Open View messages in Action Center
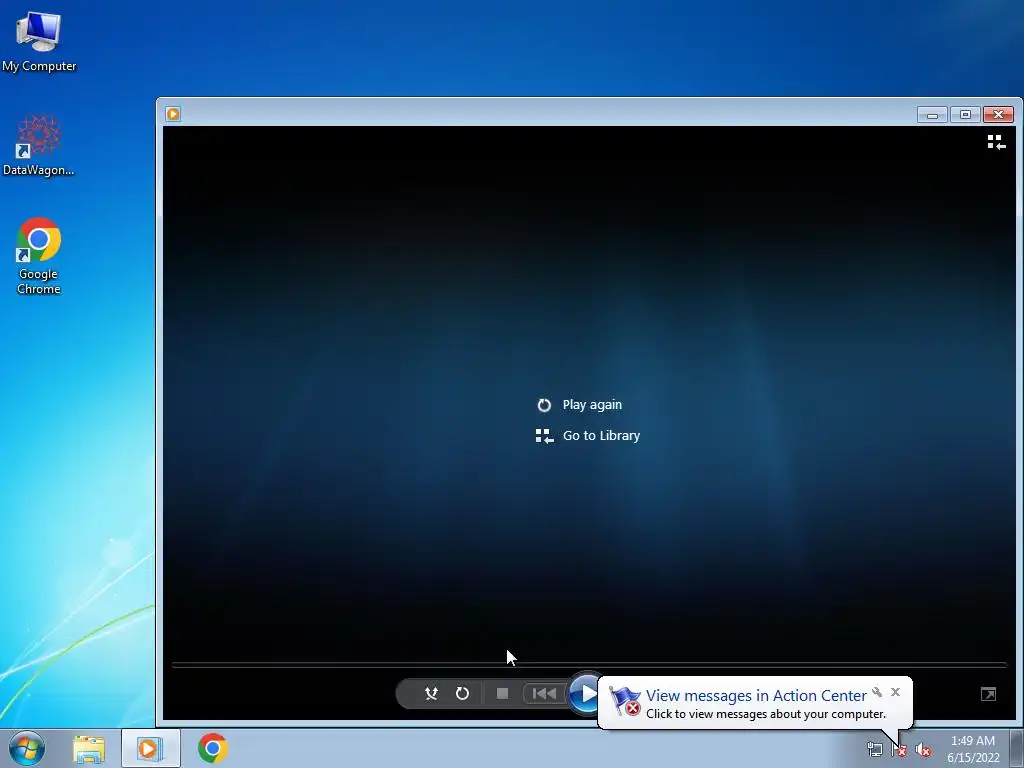The image size is (1024, 768). pos(756,696)
